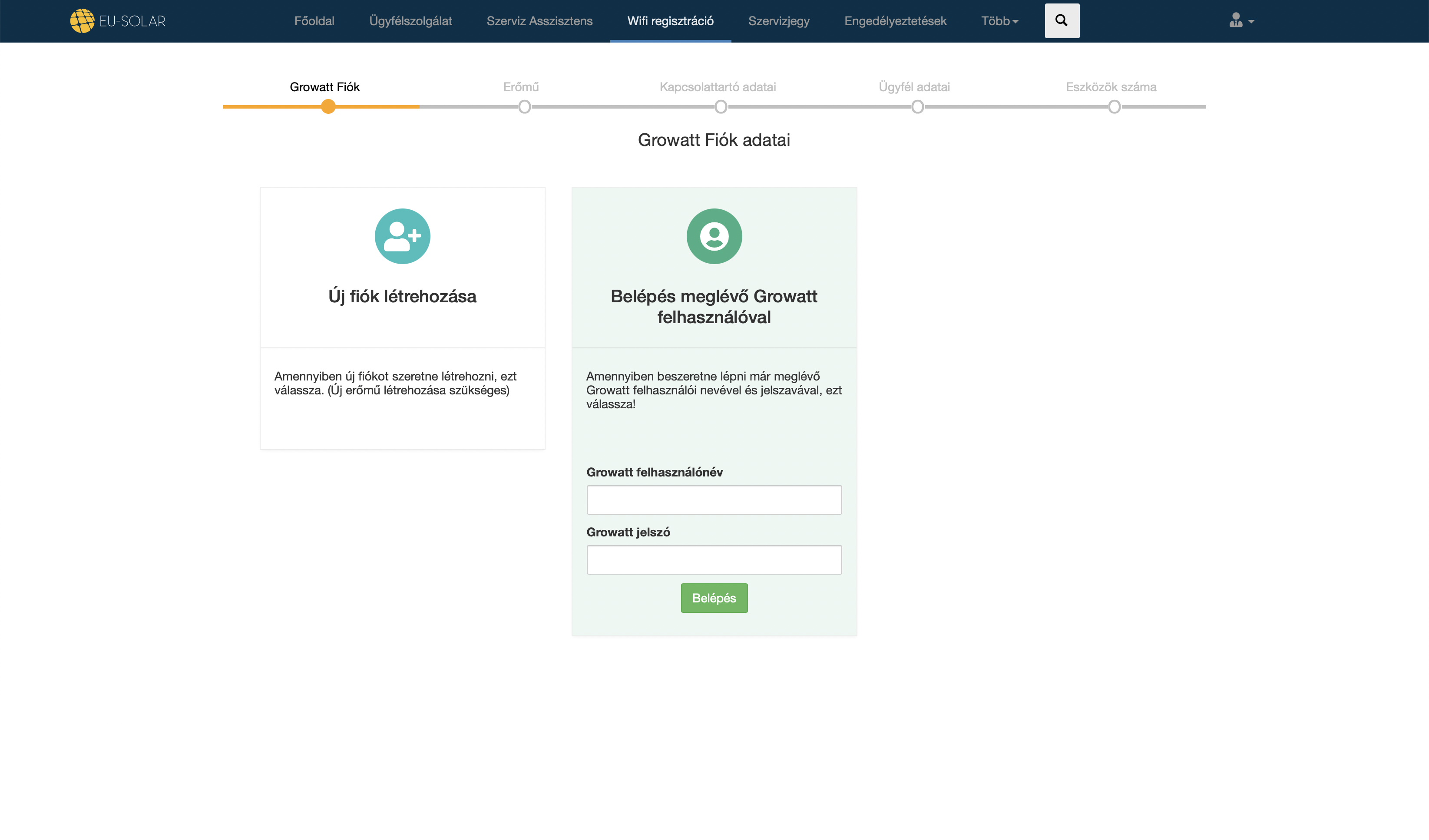
Task: Click the green existing-user avatar icon
Action: click(714, 237)
